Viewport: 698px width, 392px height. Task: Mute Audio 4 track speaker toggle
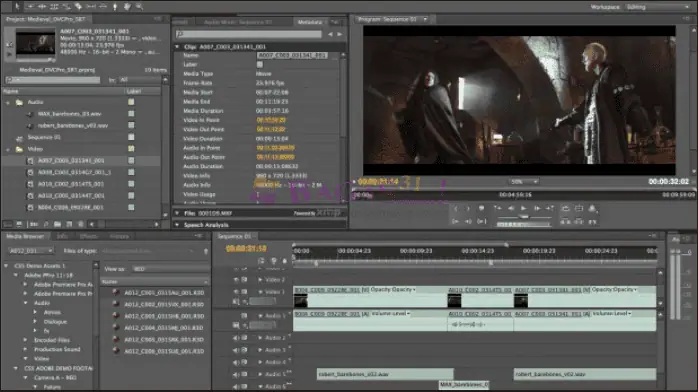[236, 362]
